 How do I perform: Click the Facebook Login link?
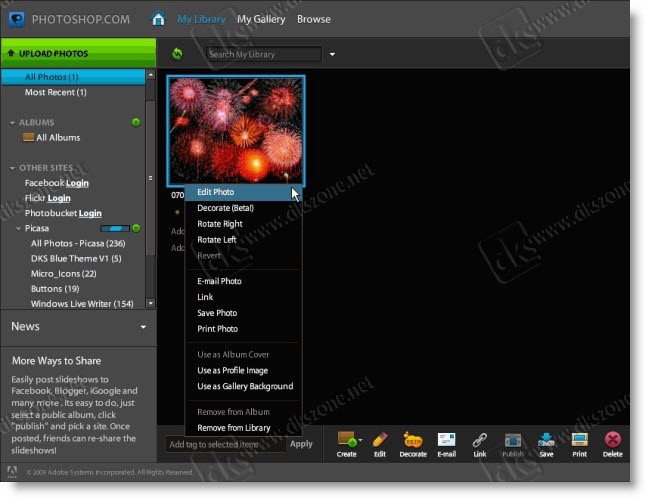(77, 183)
